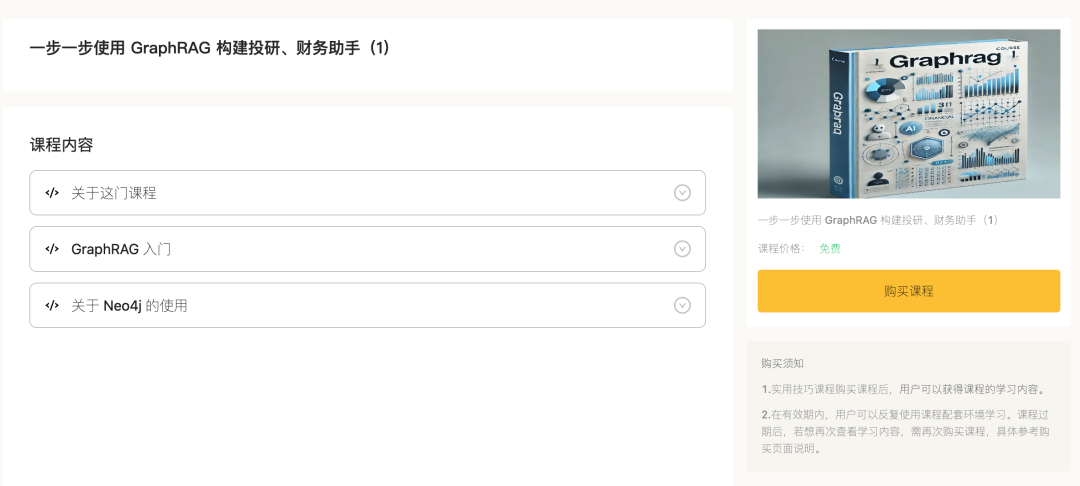Expand the 关于 Neo4j 的使用 section chevron

(682, 305)
